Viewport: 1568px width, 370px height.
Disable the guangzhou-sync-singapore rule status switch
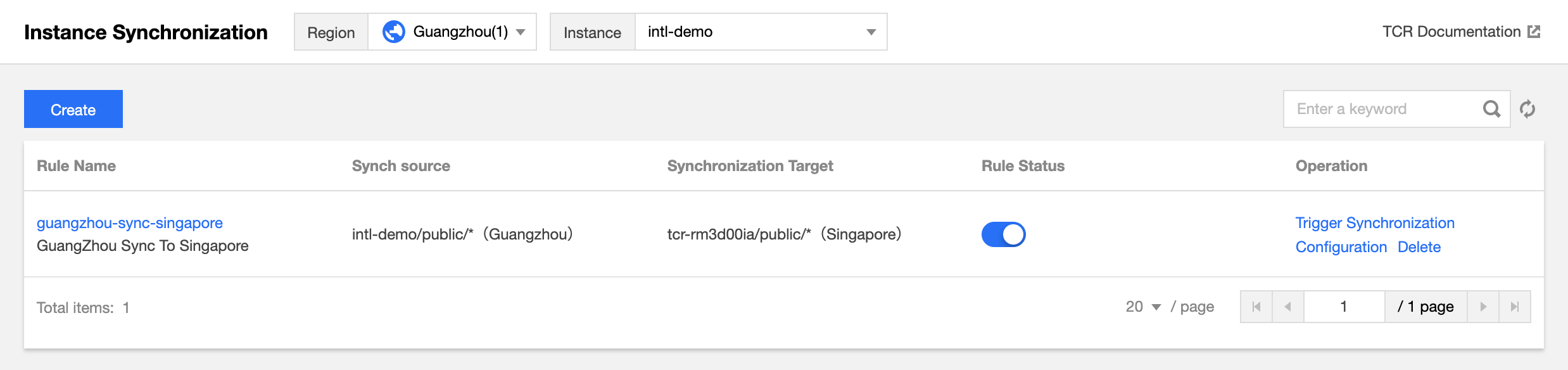tap(1003, 234)
